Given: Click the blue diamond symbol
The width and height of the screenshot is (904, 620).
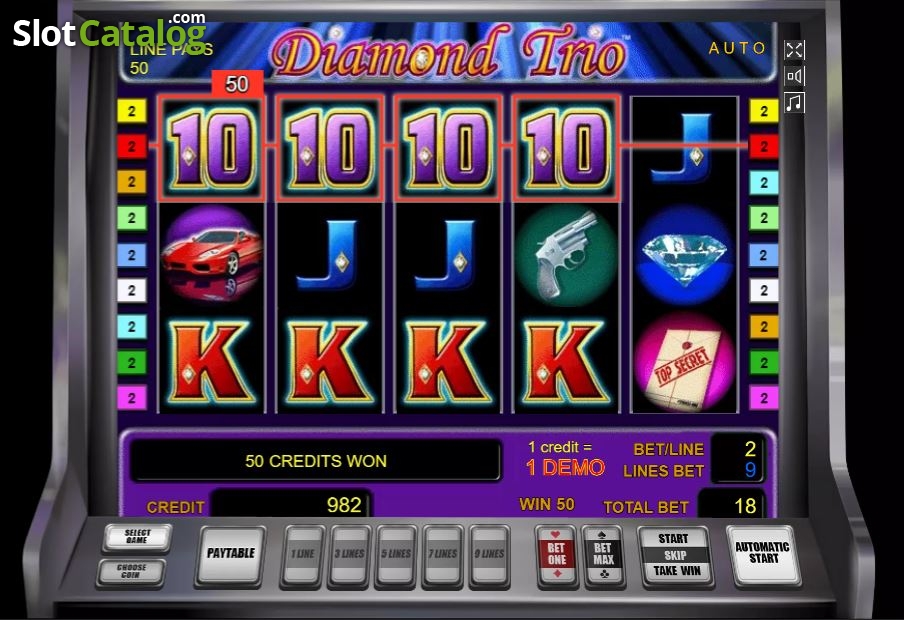Looking at the screenshot, I should 684,255.
